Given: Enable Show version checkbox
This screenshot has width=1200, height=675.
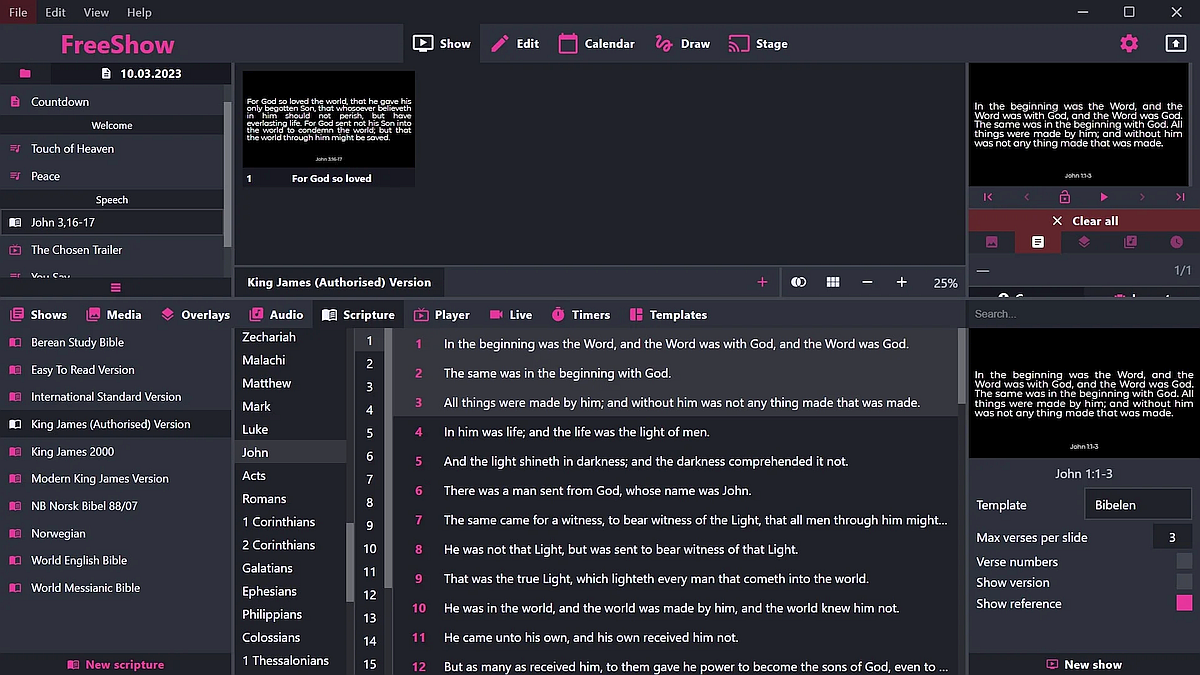Looking at the screenshot, I should pyautogui.click(x=1184, y=582).
